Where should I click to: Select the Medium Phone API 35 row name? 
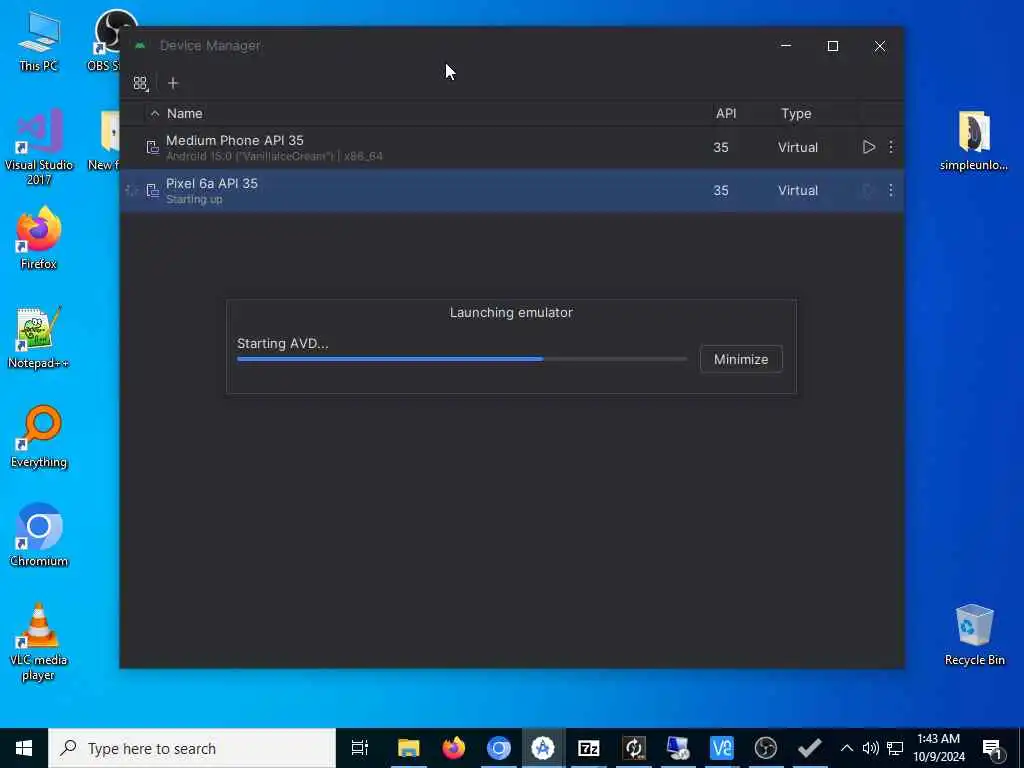[x=234, y=140]
